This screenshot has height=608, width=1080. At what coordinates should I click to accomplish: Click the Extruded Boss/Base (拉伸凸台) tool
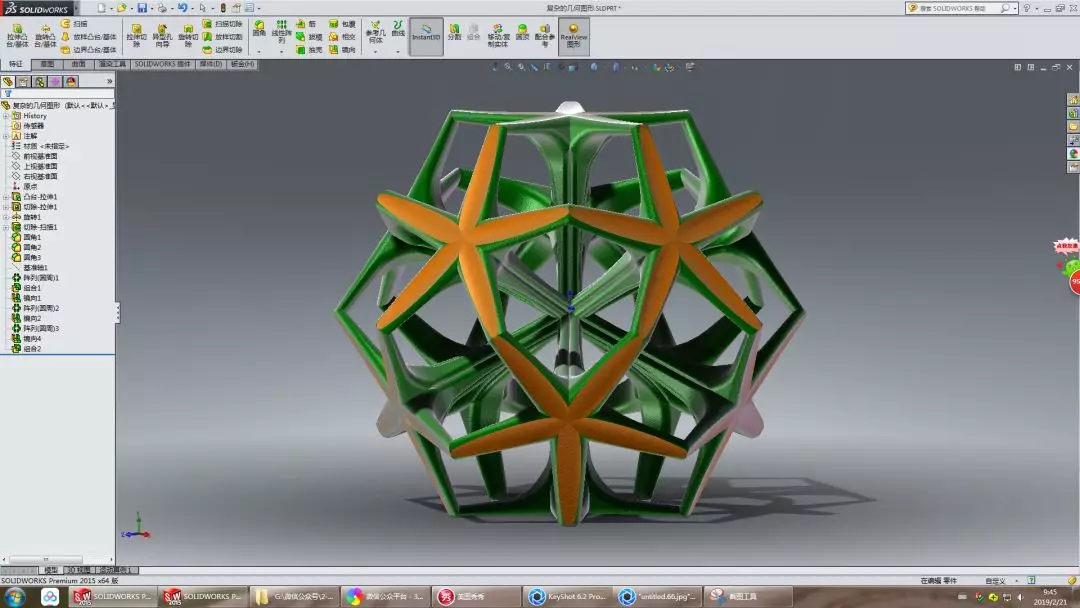point(17,36)
